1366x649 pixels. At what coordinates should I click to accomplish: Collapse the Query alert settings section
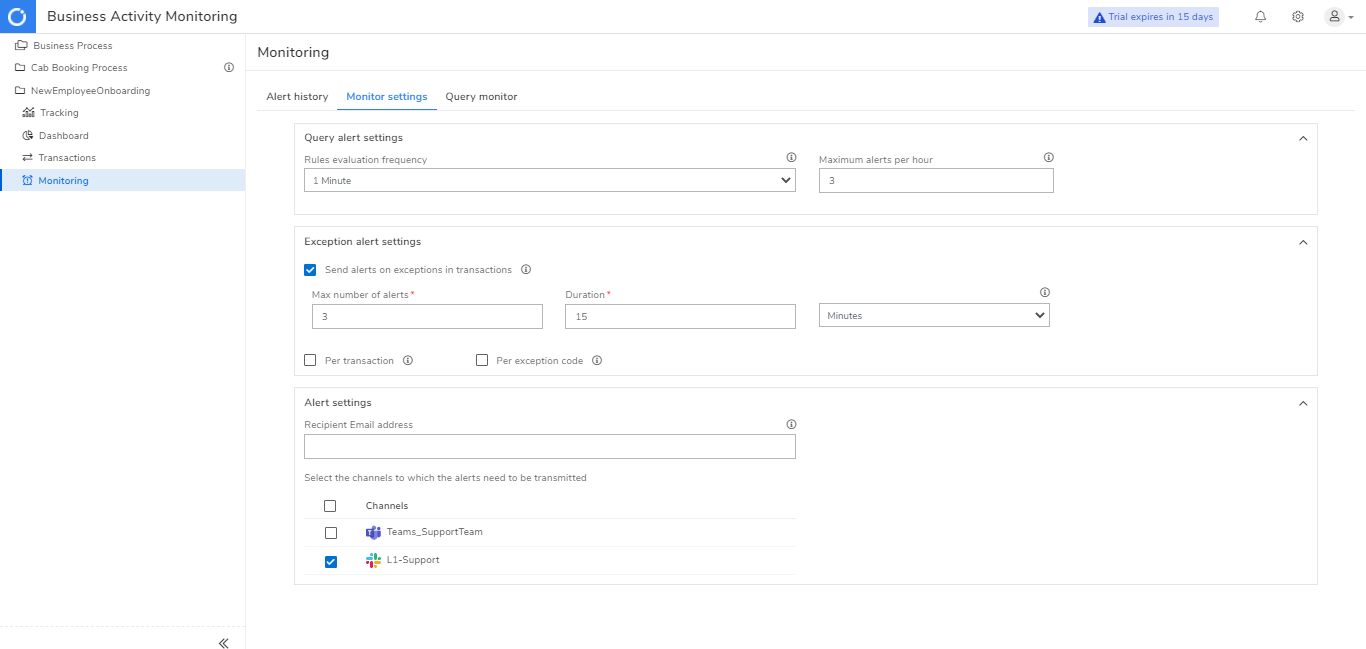tap(1302, 138)
